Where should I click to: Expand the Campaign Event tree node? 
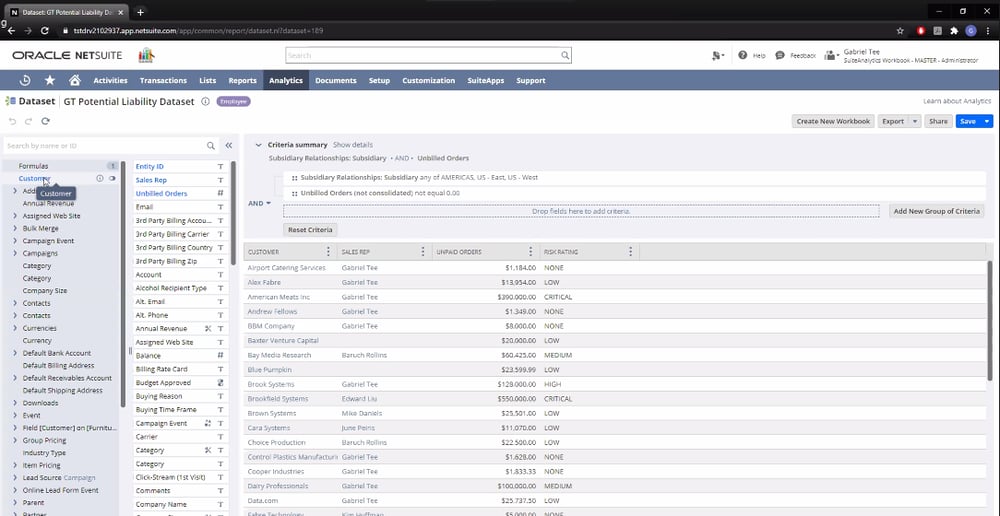15,241
